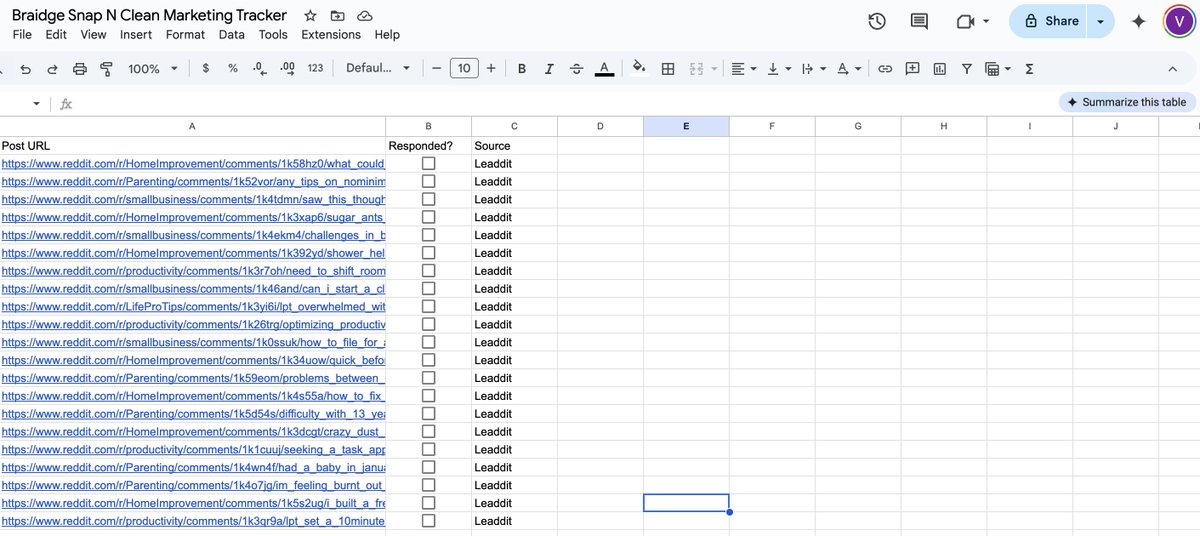1200x536 pixels.
Task: Print the spreadsheet
Action: (x=80, y=69)
